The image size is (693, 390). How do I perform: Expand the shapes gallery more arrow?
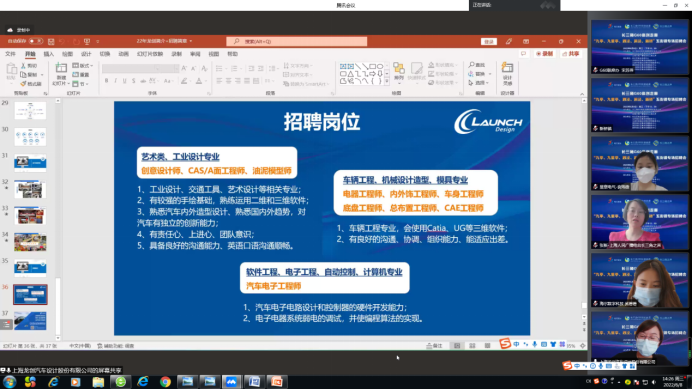(x=387, y=81)
